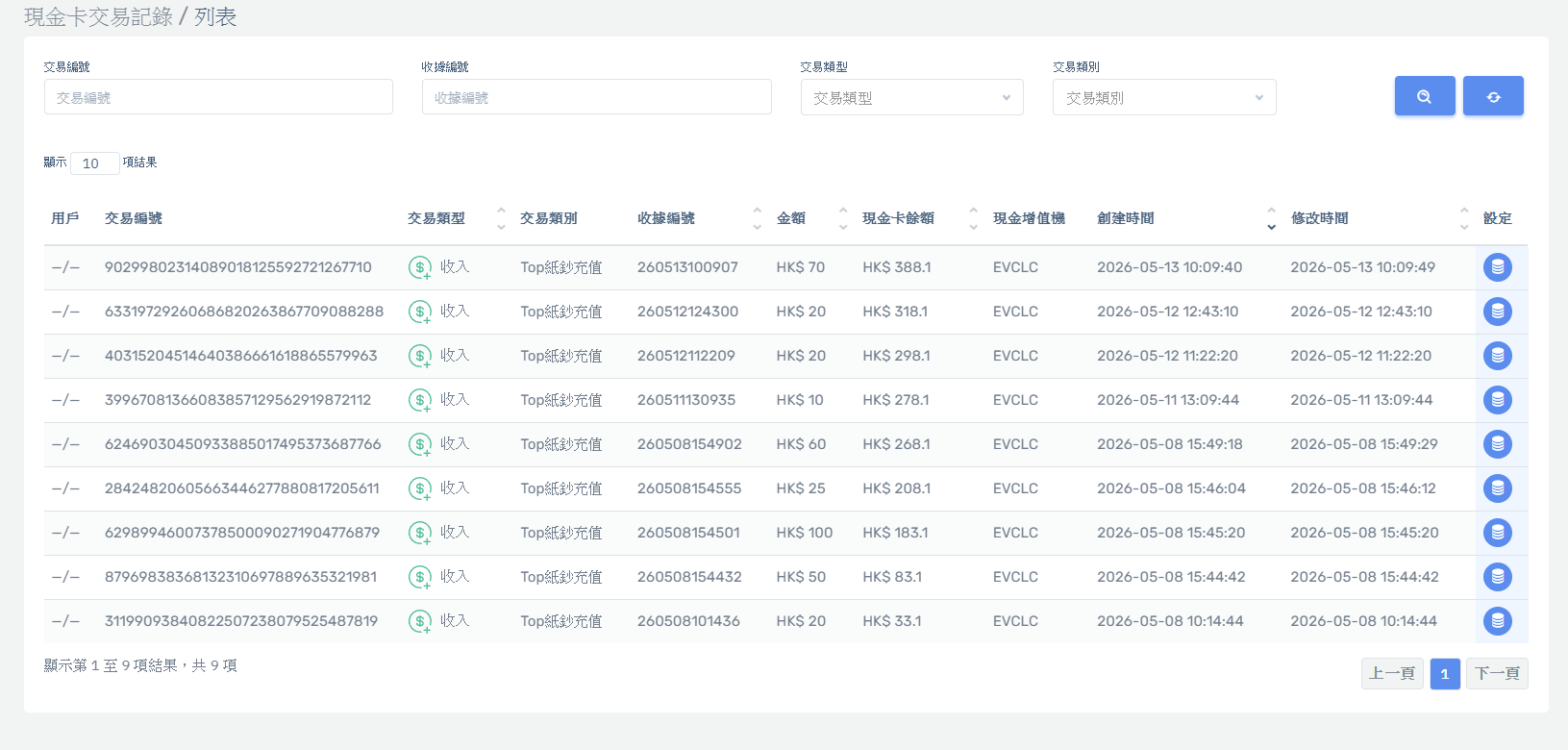Image resolution: width=1568 pixels, height=750 pixels.
Task: Click the results-per-page box showing 10
Action: point(94,163)
